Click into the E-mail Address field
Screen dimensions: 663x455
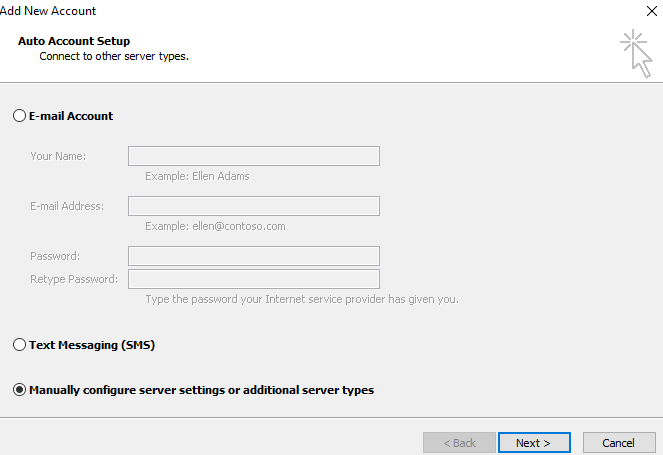coord(254,206)
